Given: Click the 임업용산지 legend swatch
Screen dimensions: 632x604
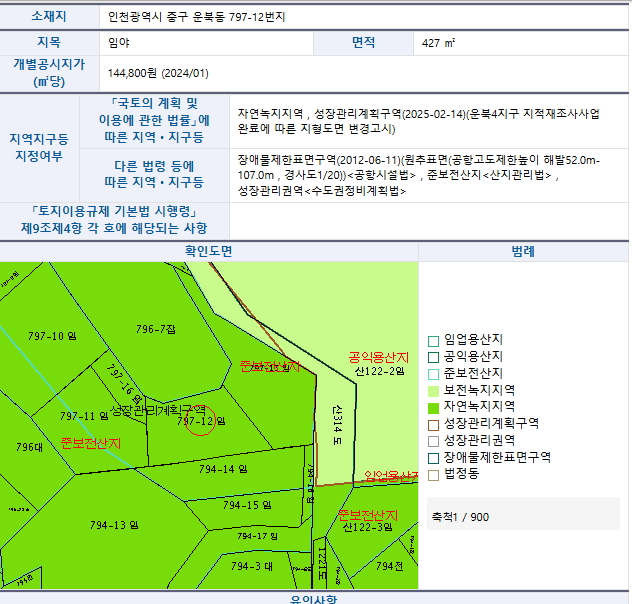Looking at the screenshot, I should point(433,341).
